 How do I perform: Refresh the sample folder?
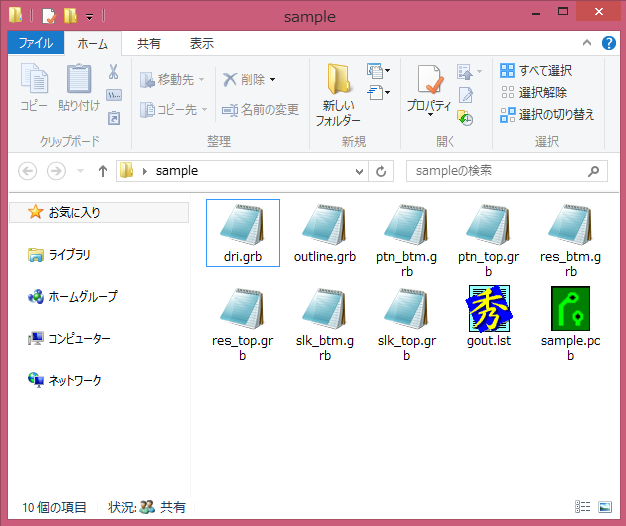coord(381,171)
